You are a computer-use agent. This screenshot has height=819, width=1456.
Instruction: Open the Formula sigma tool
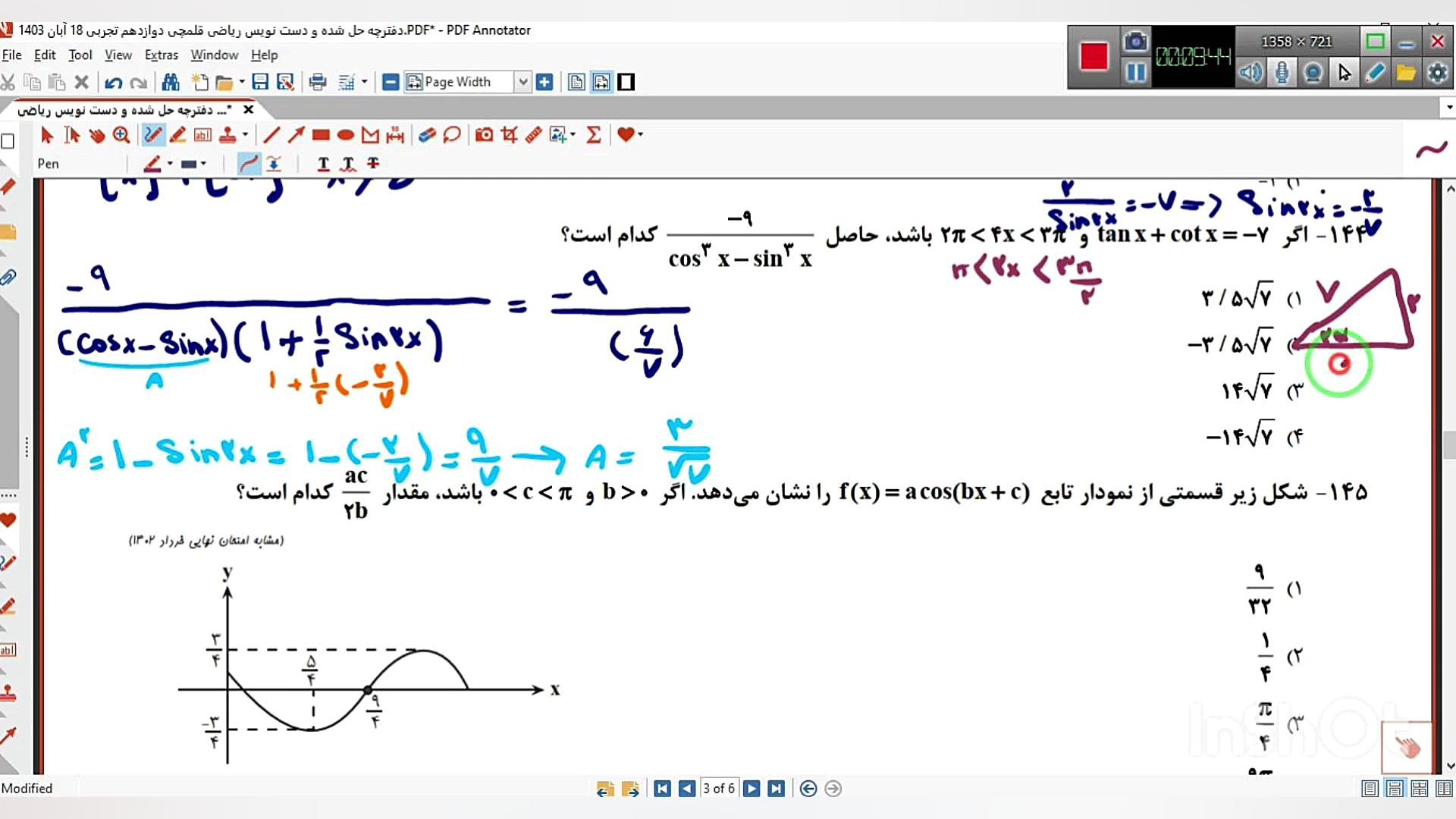pos(594,135)
